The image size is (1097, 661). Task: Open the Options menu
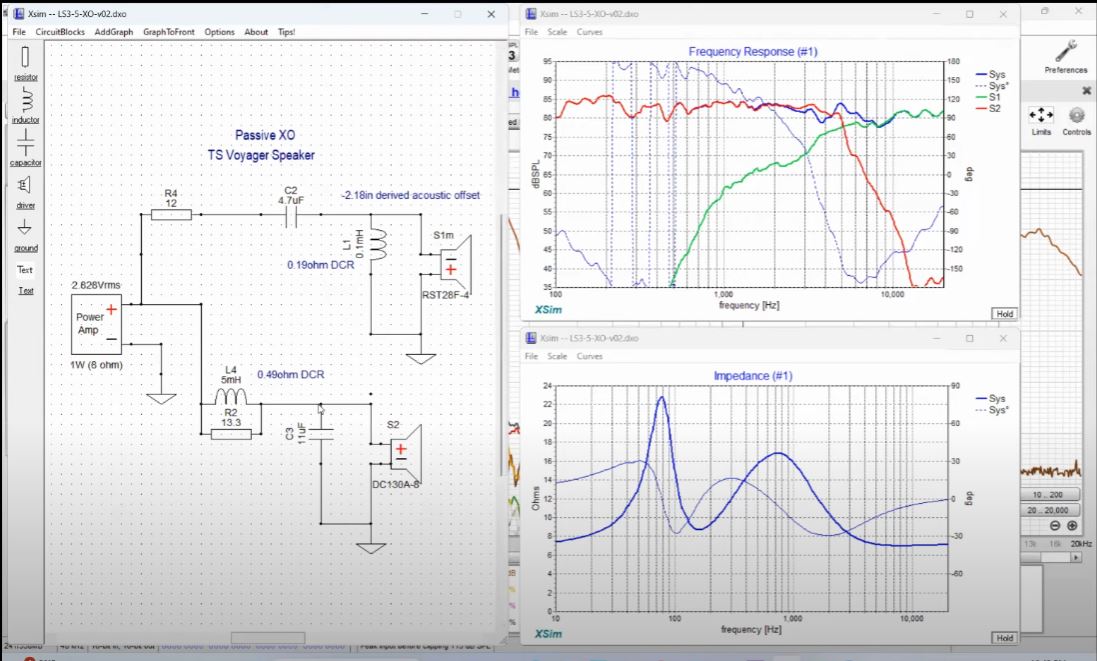click(220, 31)
